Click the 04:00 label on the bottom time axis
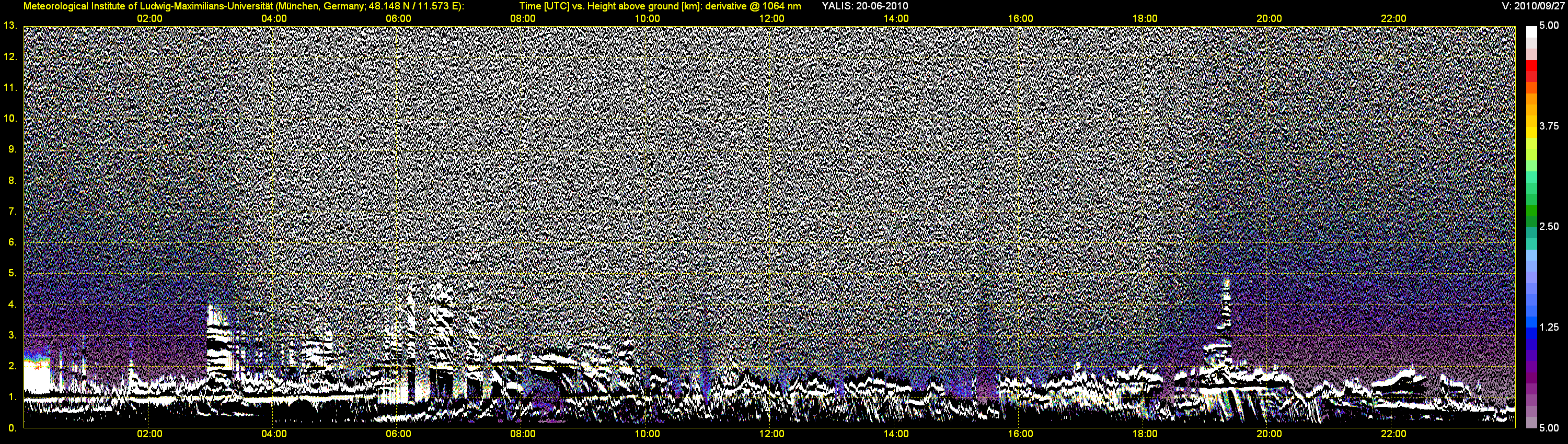 (x=274, y=434)
